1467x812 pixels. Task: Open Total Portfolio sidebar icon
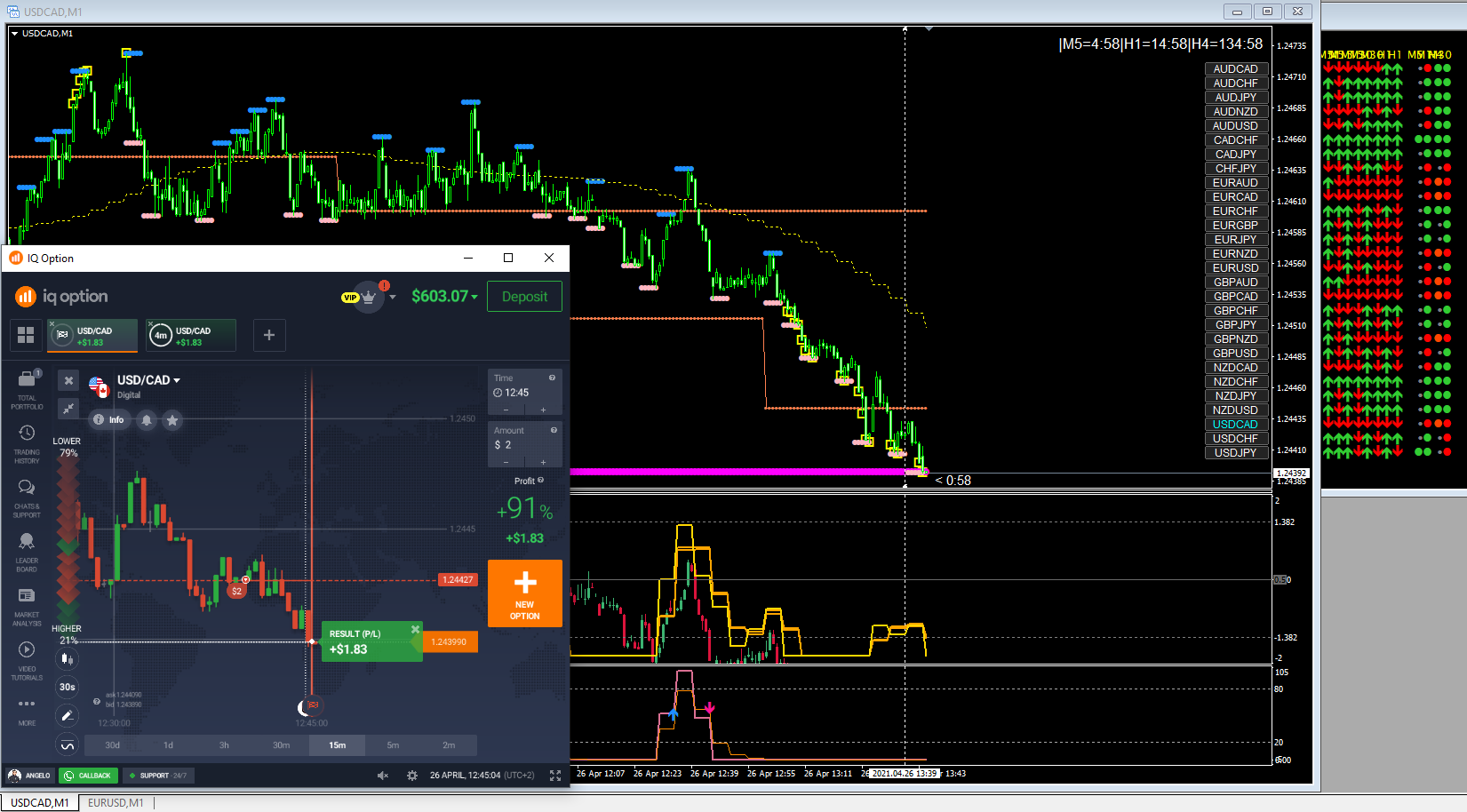[x=27, y=389]
